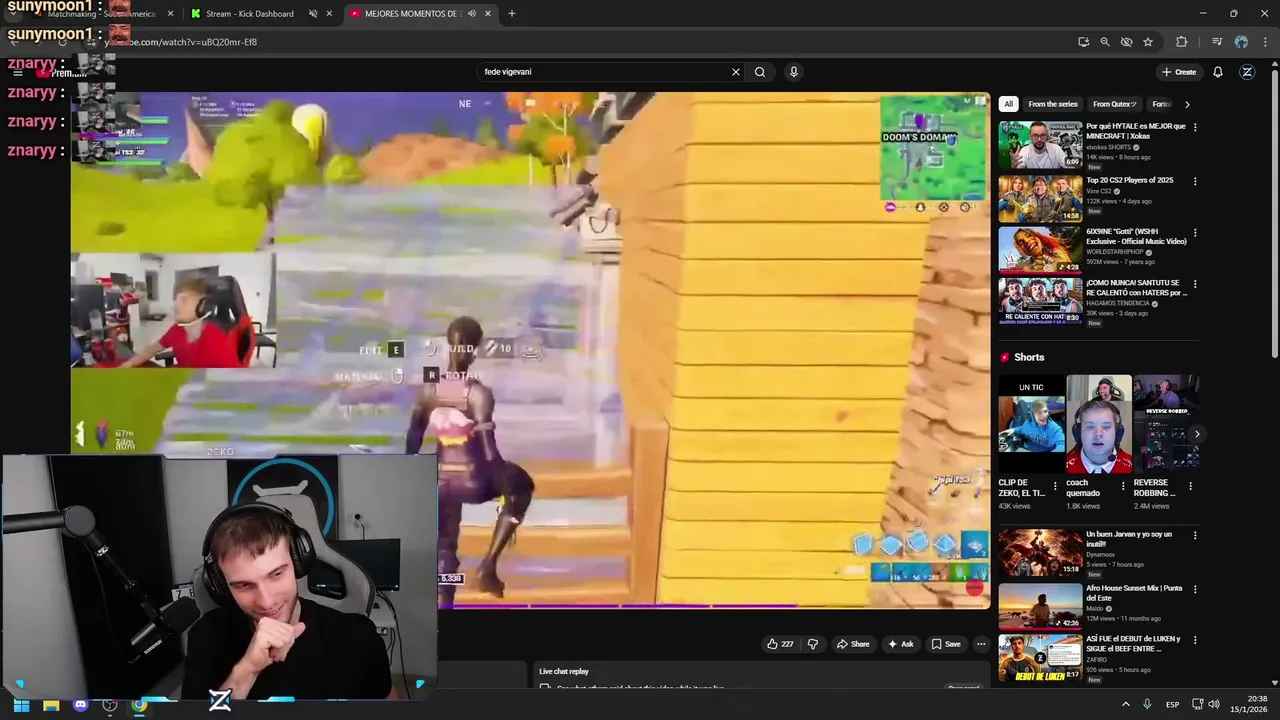Open the YouTube account avatar menu

(x=1247, y=72)
